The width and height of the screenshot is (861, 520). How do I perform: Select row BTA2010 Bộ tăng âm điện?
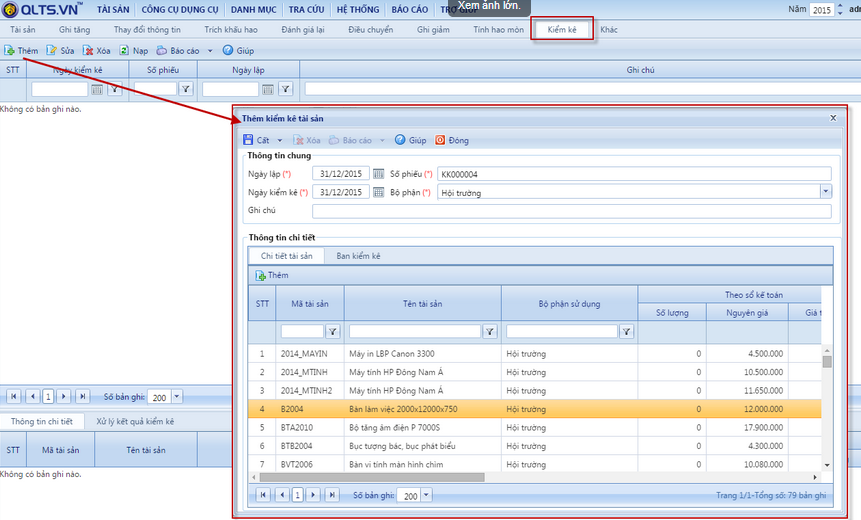[535, 427]
